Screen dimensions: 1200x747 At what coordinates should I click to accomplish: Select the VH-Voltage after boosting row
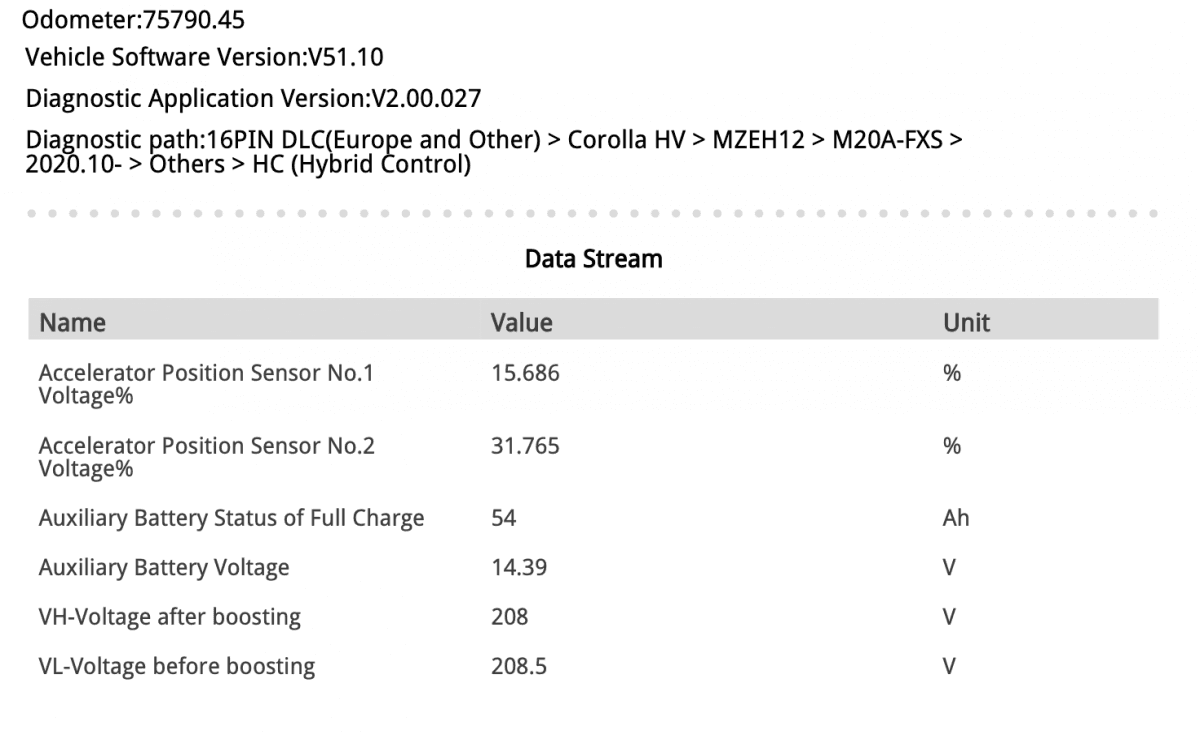593,617
